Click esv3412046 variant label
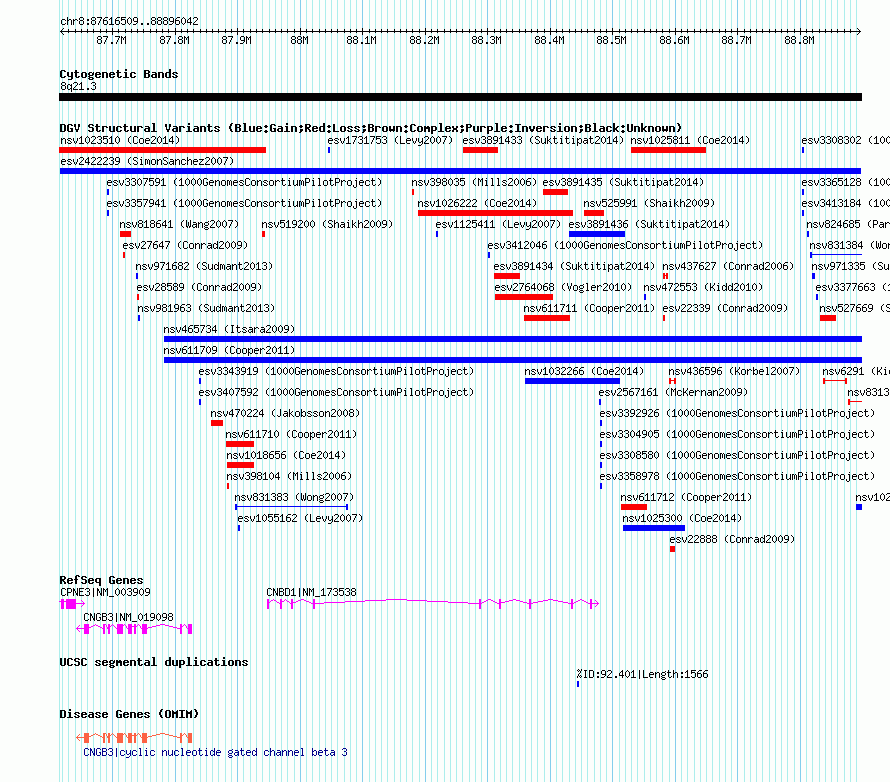The width and height of the screenshot is (890, 782). [625, 245]
